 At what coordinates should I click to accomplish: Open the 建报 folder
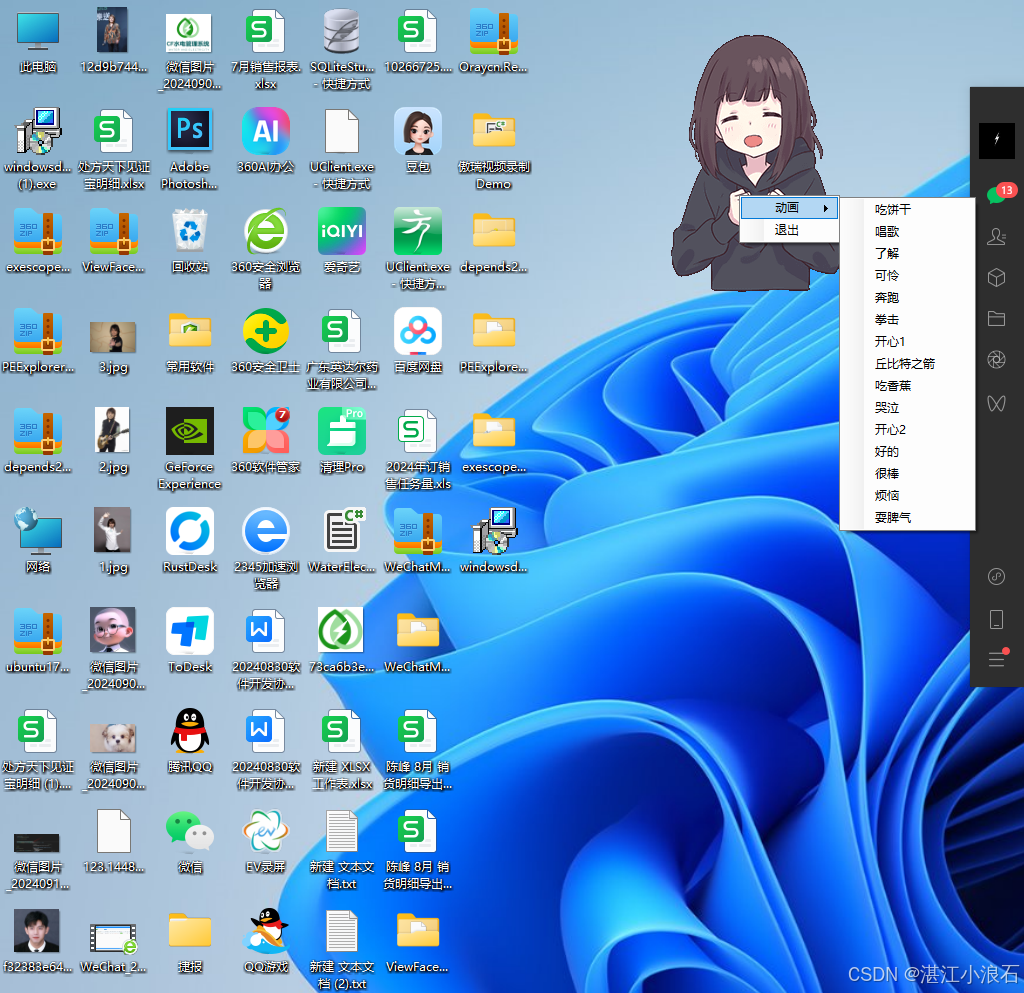189,930
